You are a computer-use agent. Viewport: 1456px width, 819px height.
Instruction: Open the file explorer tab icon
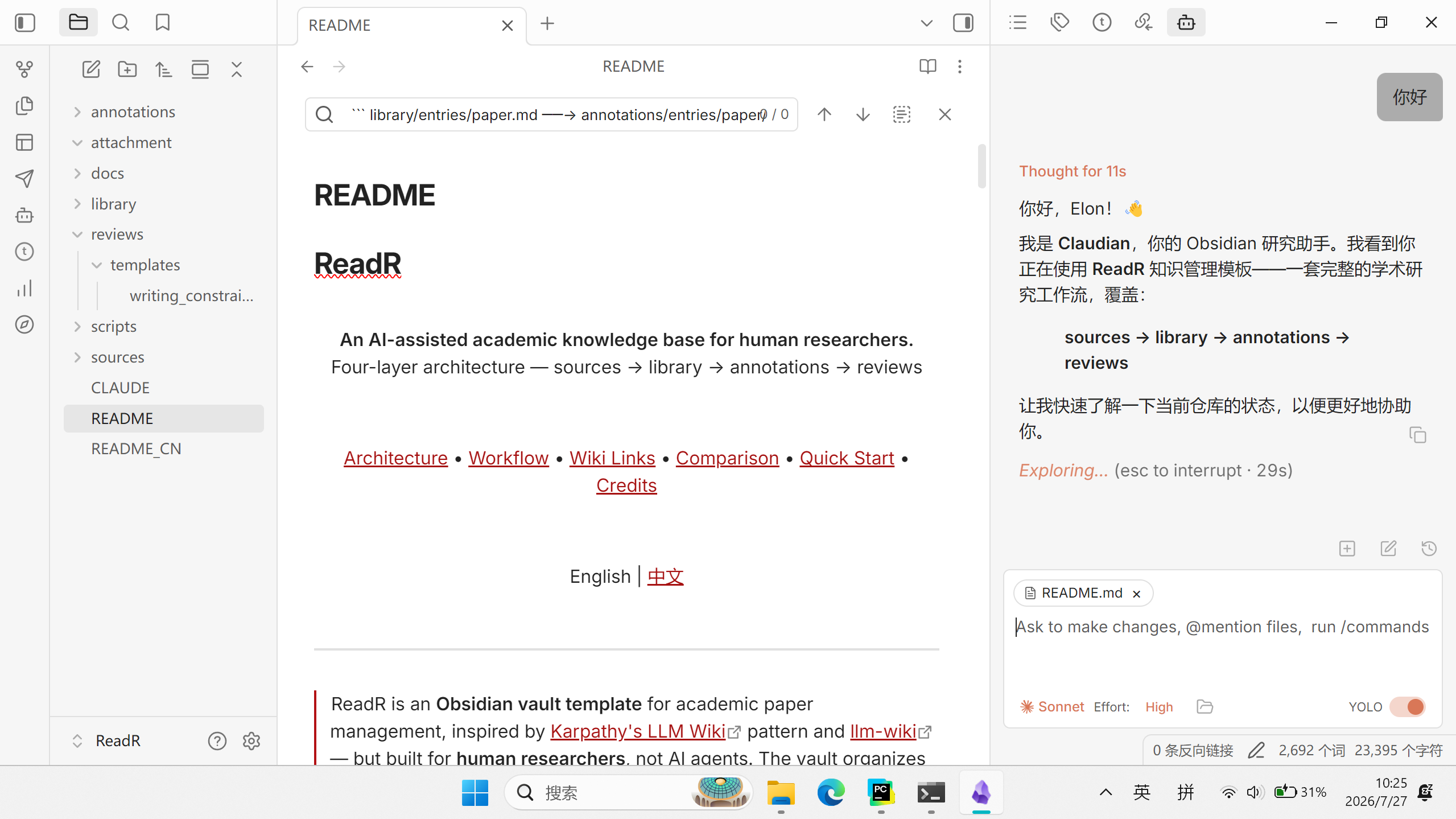click(78, 23)
